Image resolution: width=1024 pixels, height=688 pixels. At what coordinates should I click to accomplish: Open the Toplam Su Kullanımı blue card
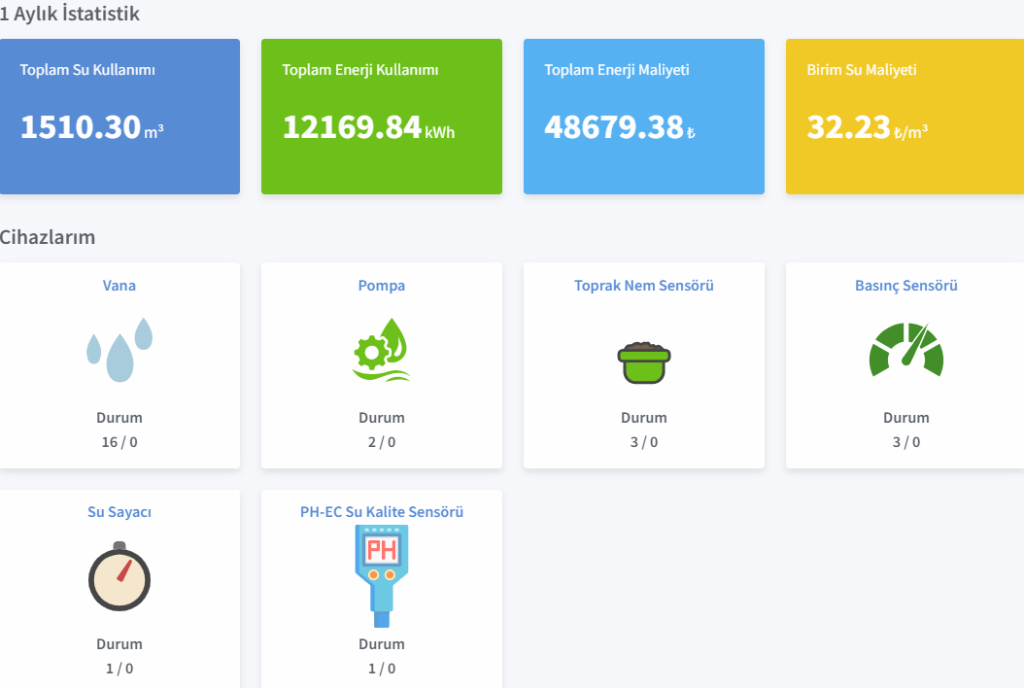(120, 116)
